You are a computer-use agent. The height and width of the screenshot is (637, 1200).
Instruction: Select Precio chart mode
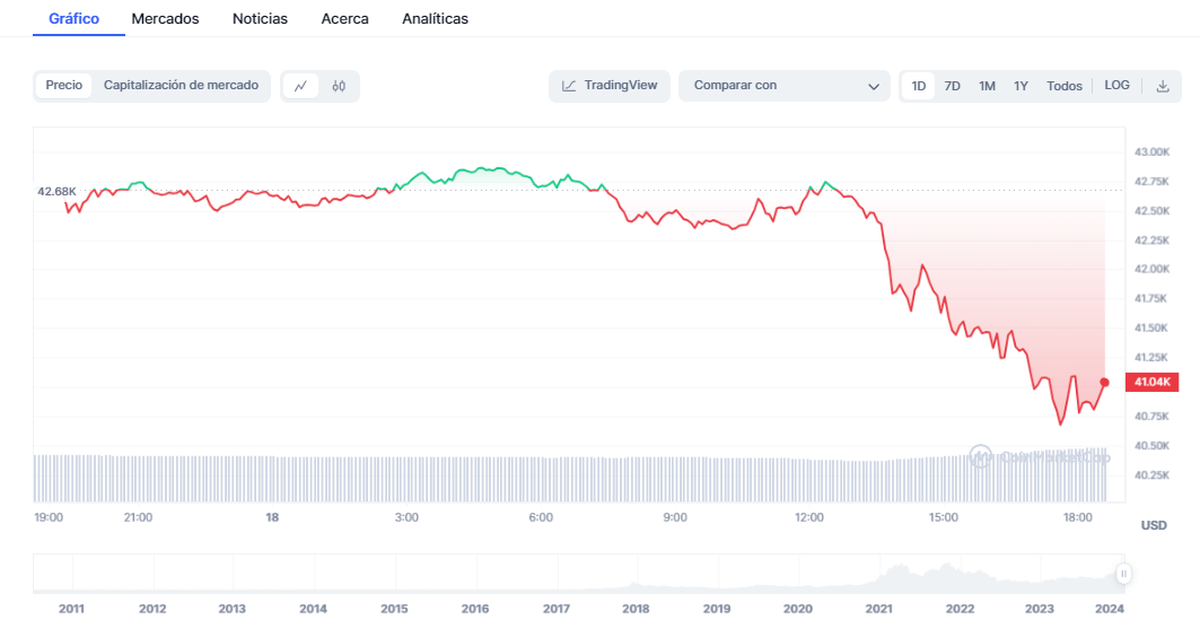click(64, 86)
